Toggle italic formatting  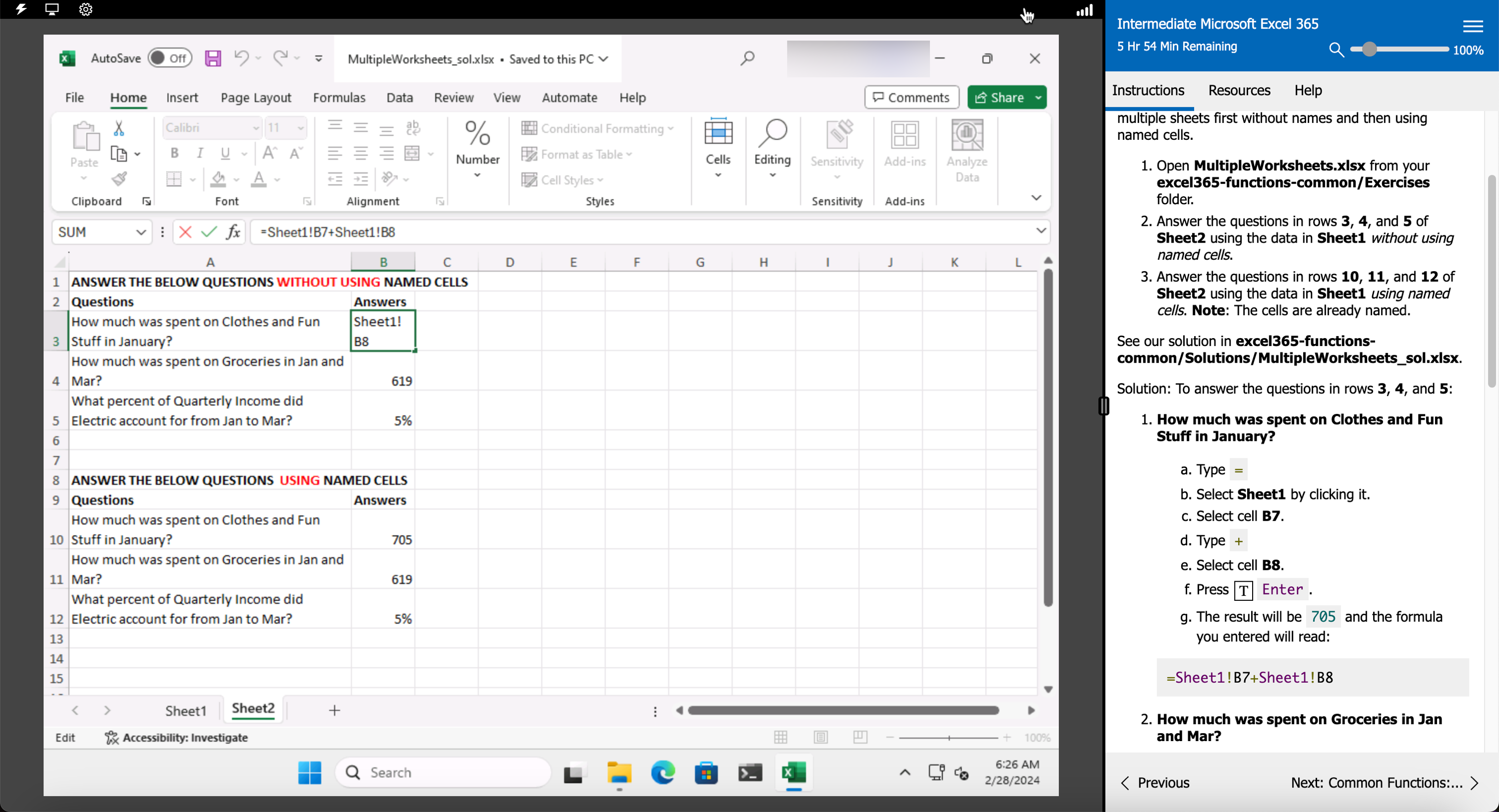[199, 153]
